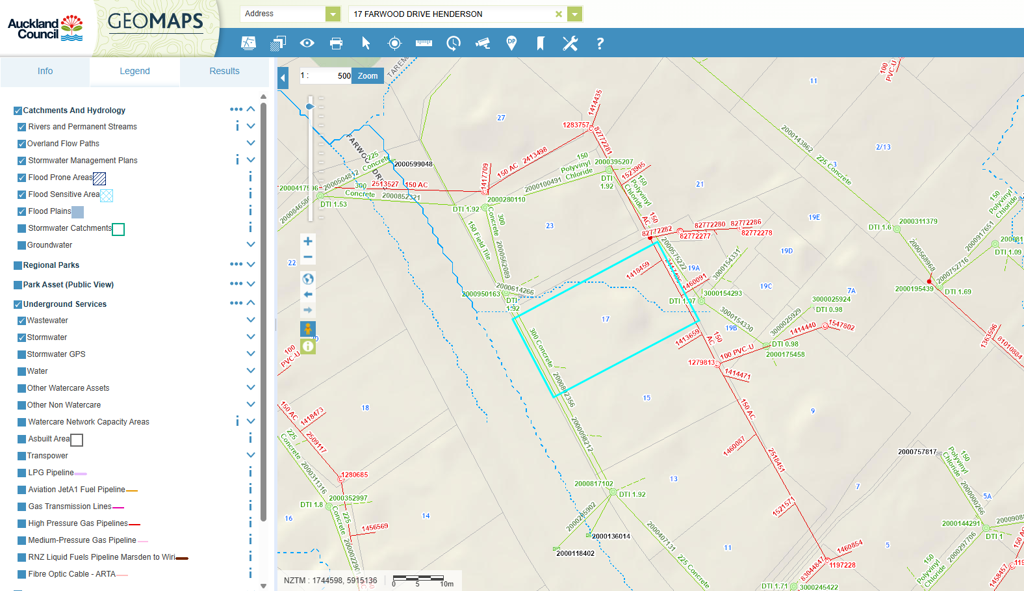Open the street view pegman icon
The height and width of the screenshot is (591, 1024).
pyautogui.click(x=308, y=328)
